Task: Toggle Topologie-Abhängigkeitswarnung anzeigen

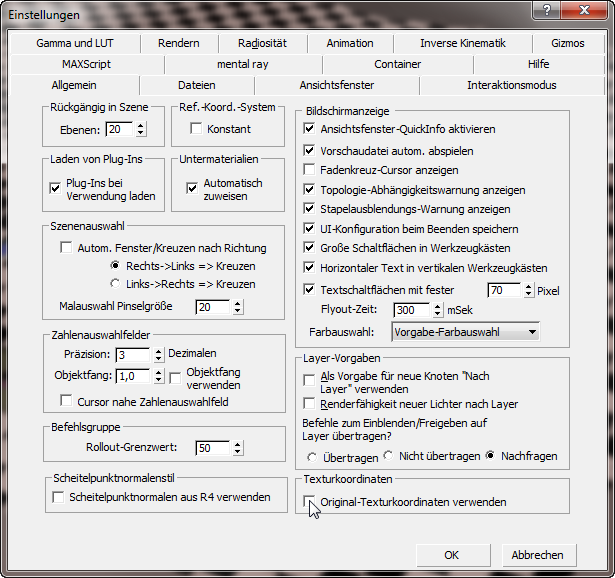Action: pos(309,189)
